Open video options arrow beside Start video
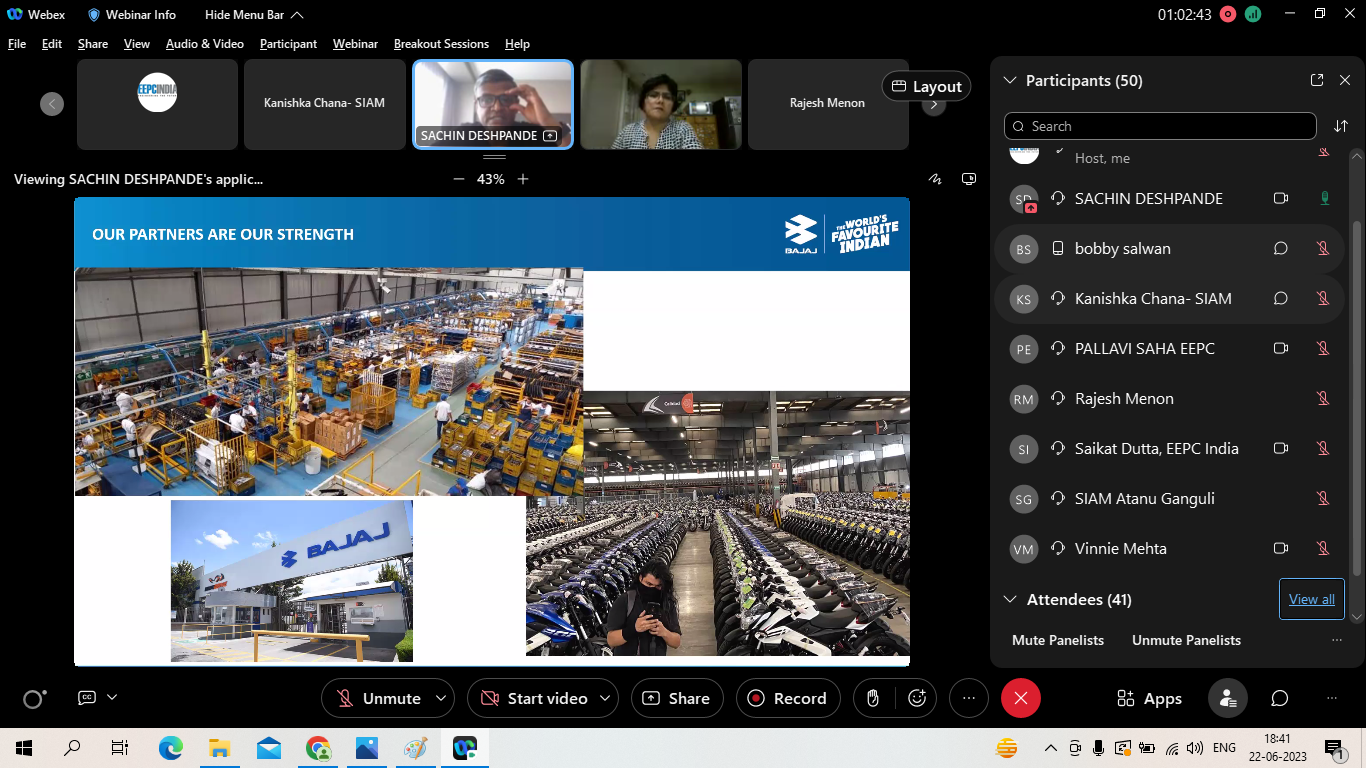 point(605,698)
